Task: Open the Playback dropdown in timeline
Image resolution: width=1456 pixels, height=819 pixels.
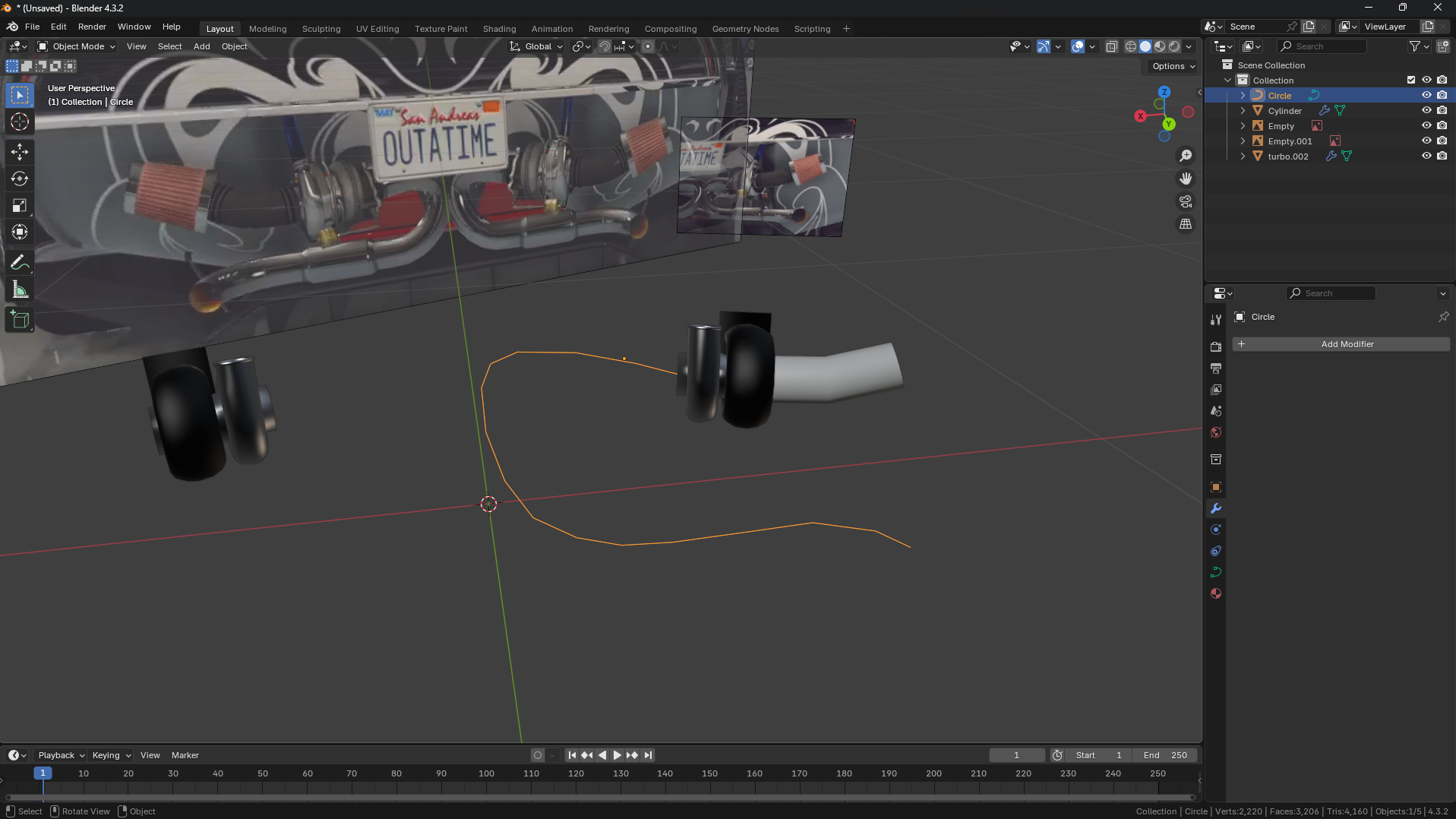Action: [x=61, y=755]
